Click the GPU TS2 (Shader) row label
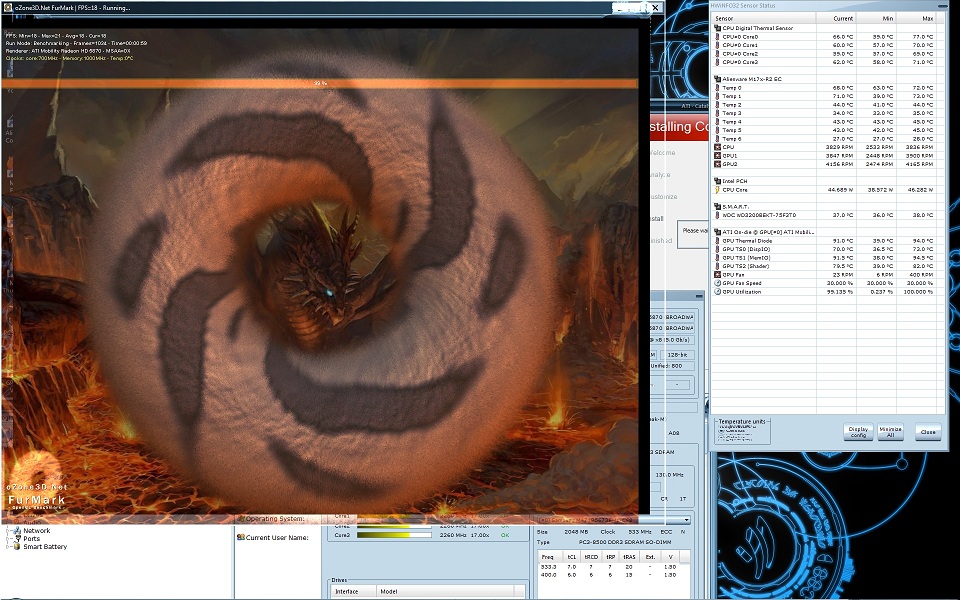 tap(746, 266)
